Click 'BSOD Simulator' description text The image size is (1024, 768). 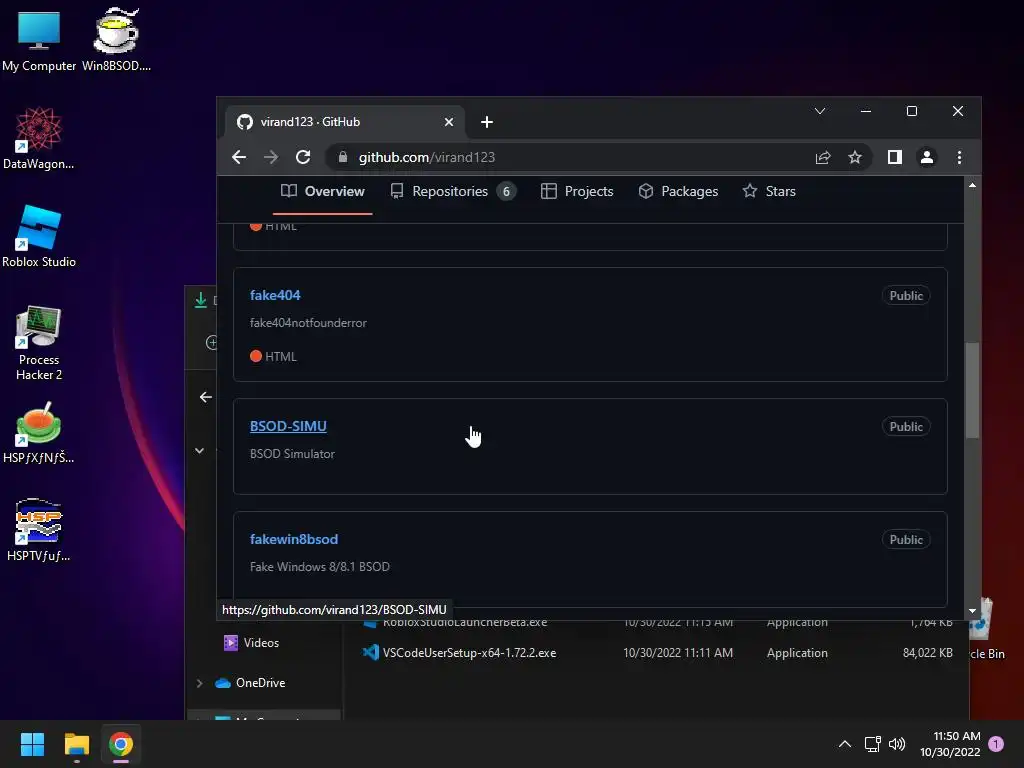pyautogui.click(x=292, y=454)
